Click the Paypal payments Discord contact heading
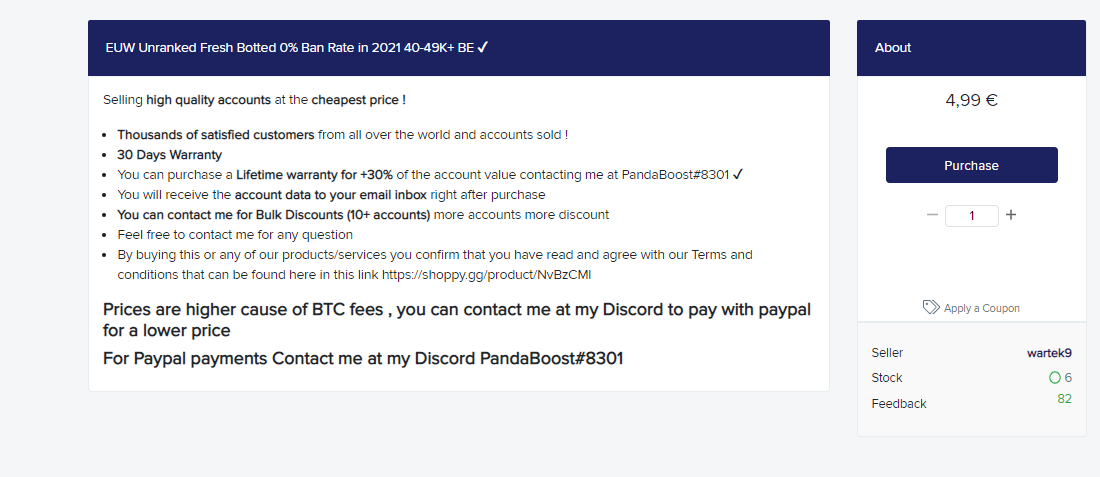Screen dimensions: 1100x477 pyautogui.click(x=363, y=358)
